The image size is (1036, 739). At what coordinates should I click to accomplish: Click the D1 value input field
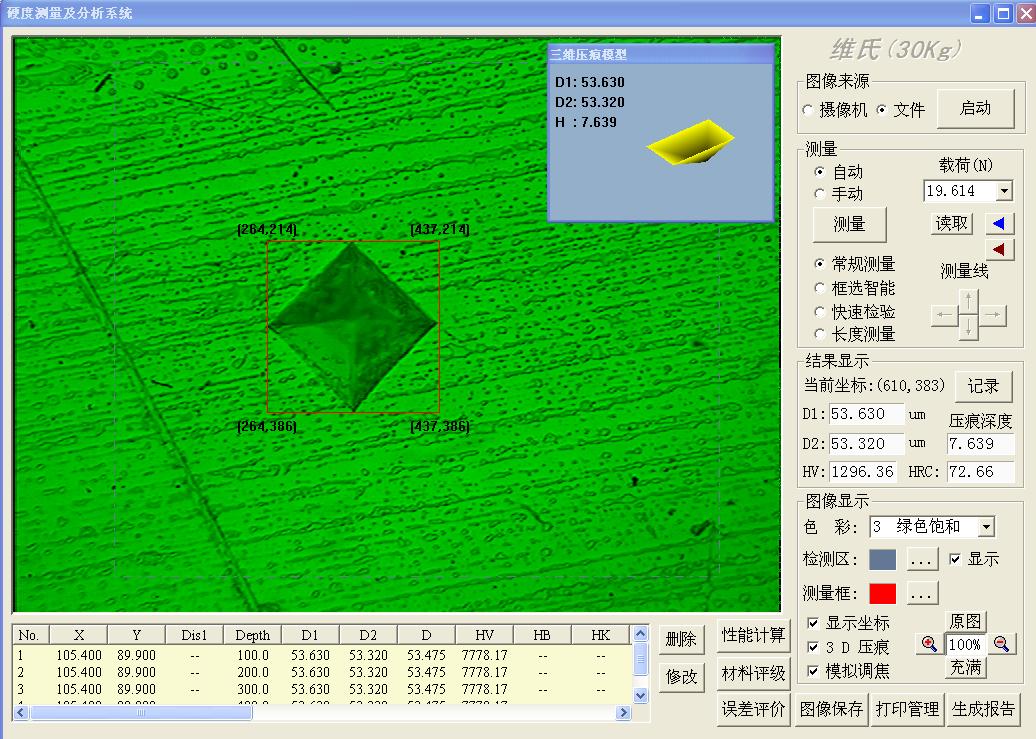coord(866,414)
